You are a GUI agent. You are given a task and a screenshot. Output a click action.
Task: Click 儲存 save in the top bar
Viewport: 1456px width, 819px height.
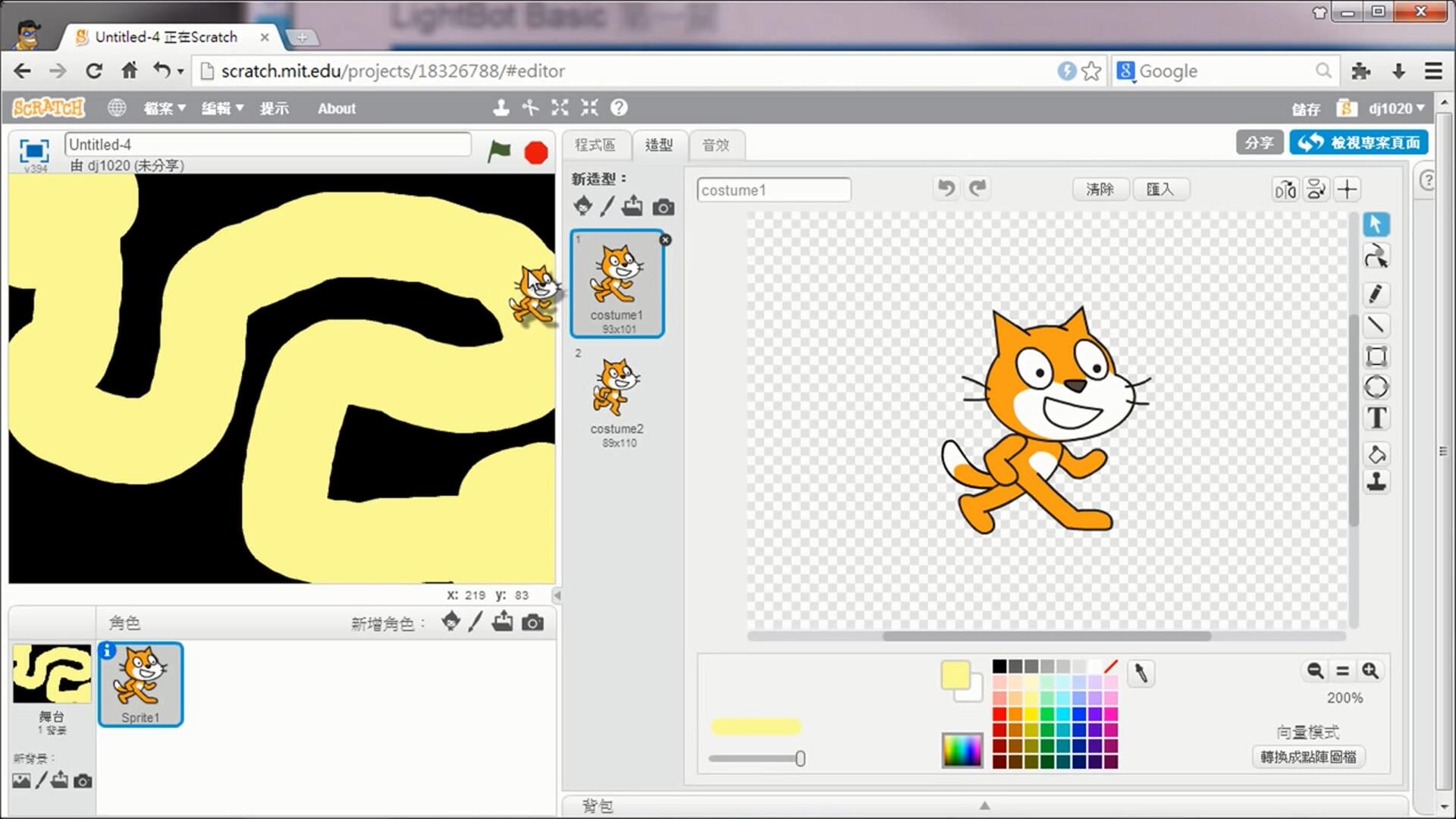pos(1306,109)
